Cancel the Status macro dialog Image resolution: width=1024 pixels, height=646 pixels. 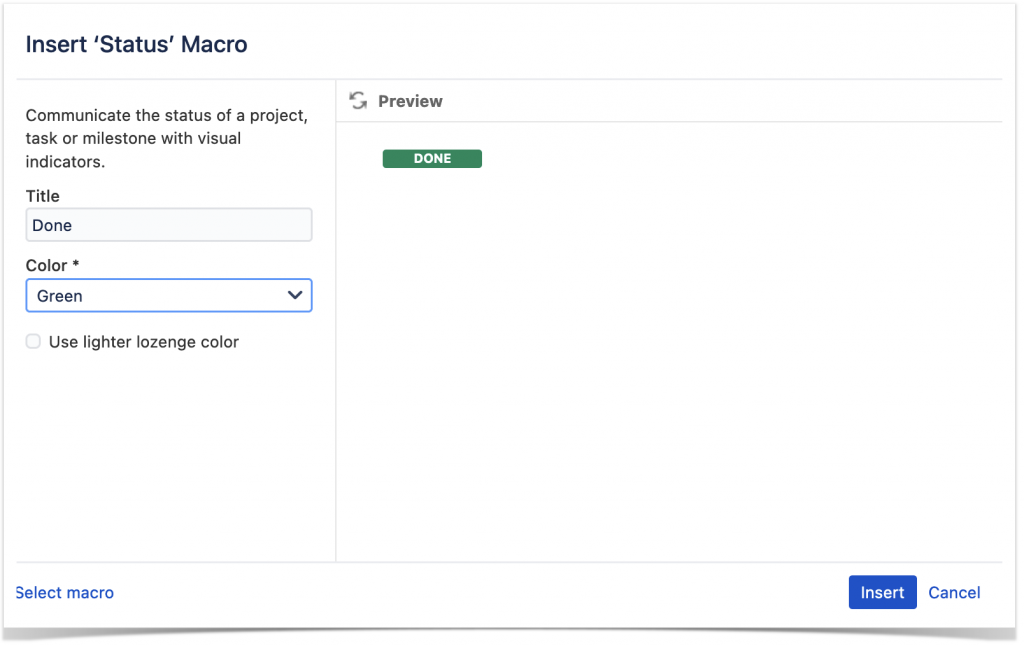[x=954, y=592]
